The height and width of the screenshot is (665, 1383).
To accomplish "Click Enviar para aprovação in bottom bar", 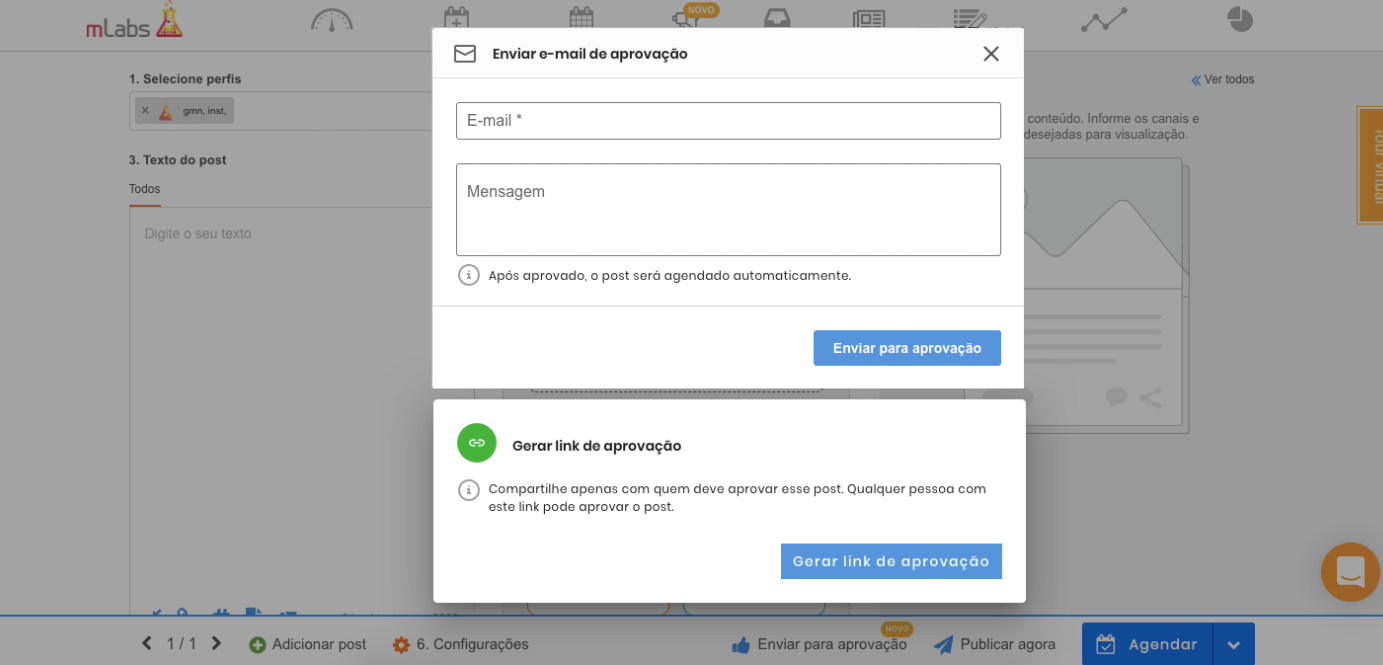I will point(820,645).
